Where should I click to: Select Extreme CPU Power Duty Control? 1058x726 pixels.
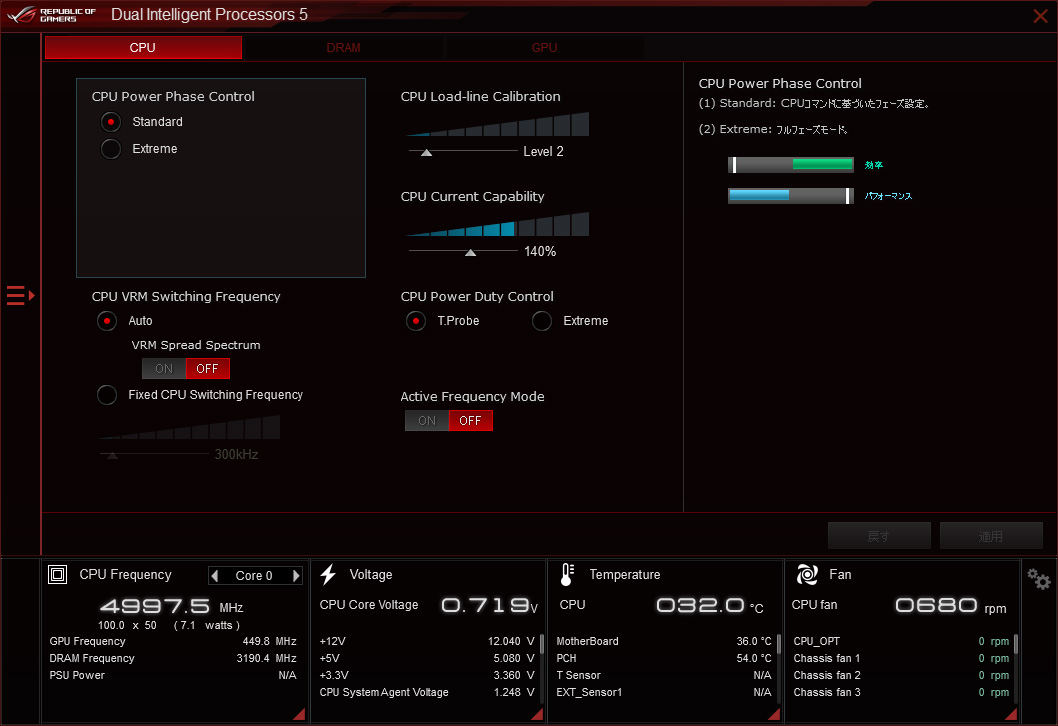(x=542, y=321)
